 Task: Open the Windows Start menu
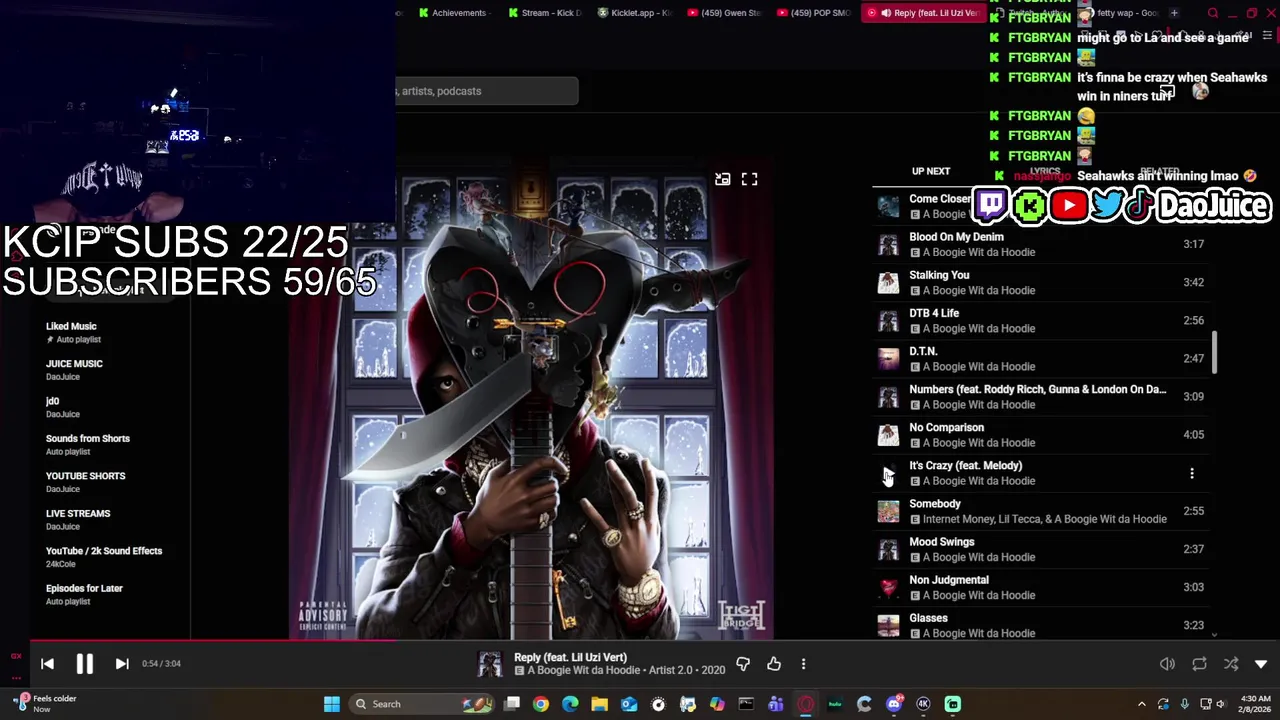(332, 704)
